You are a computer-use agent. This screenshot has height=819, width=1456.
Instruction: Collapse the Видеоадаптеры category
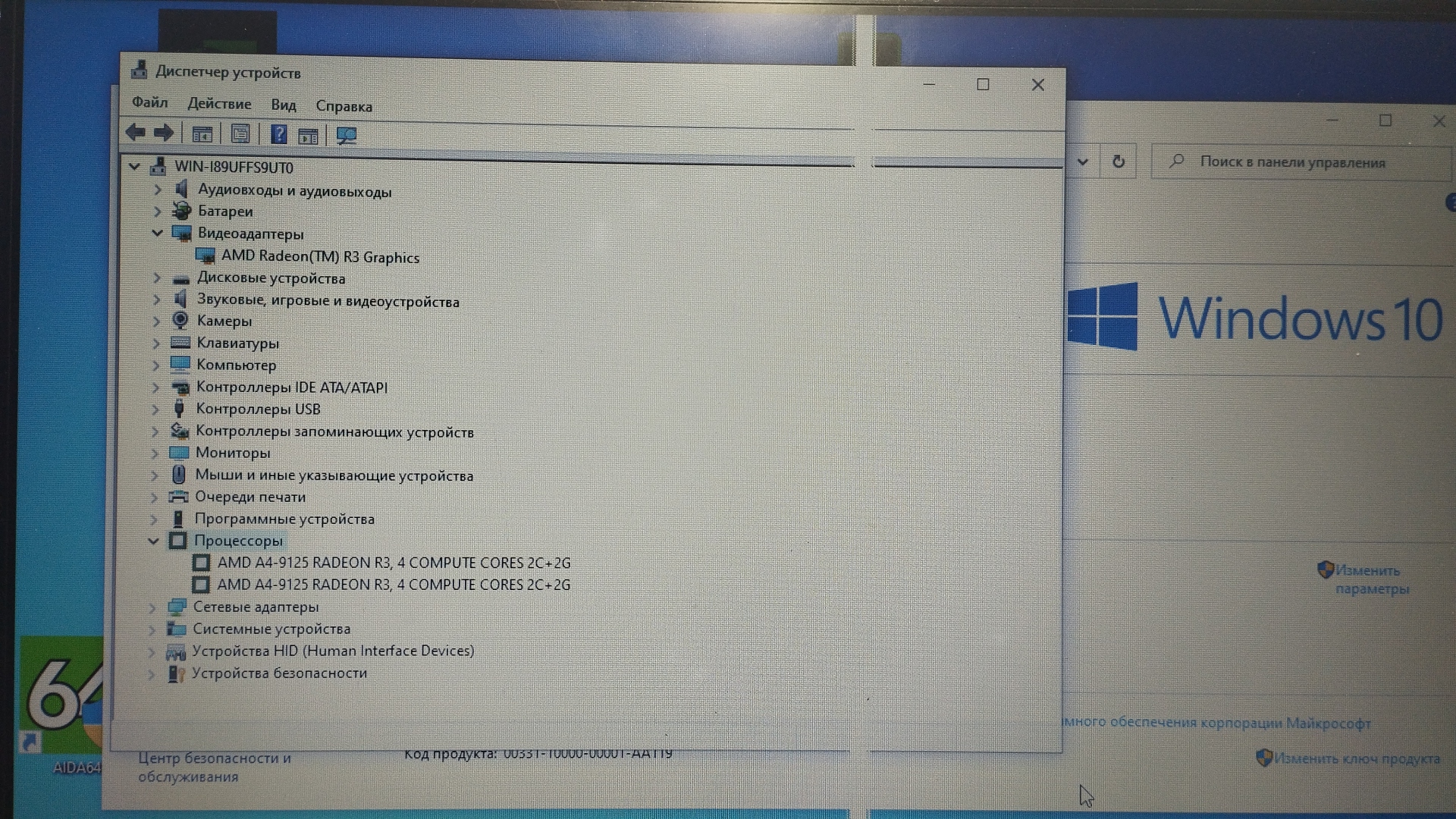[157, 233]
